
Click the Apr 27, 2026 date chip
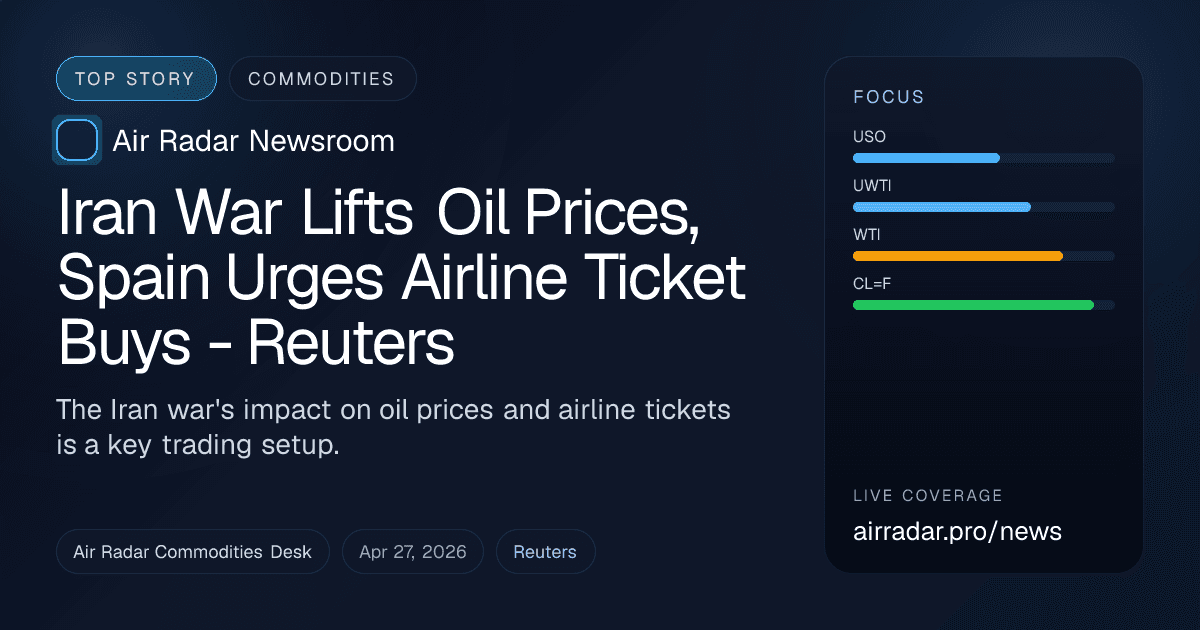413,552
